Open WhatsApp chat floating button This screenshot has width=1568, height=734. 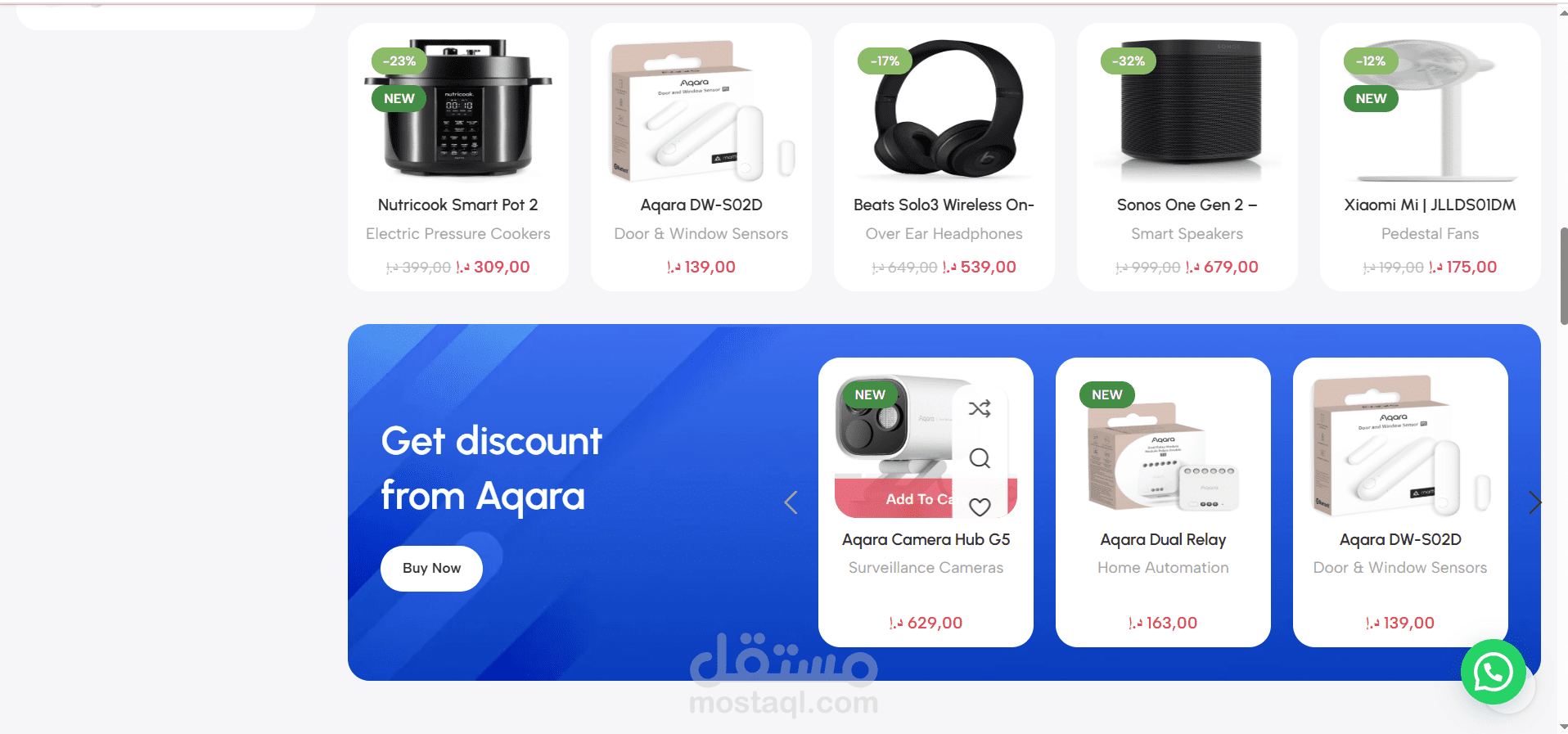click(x=1493, y=672)
